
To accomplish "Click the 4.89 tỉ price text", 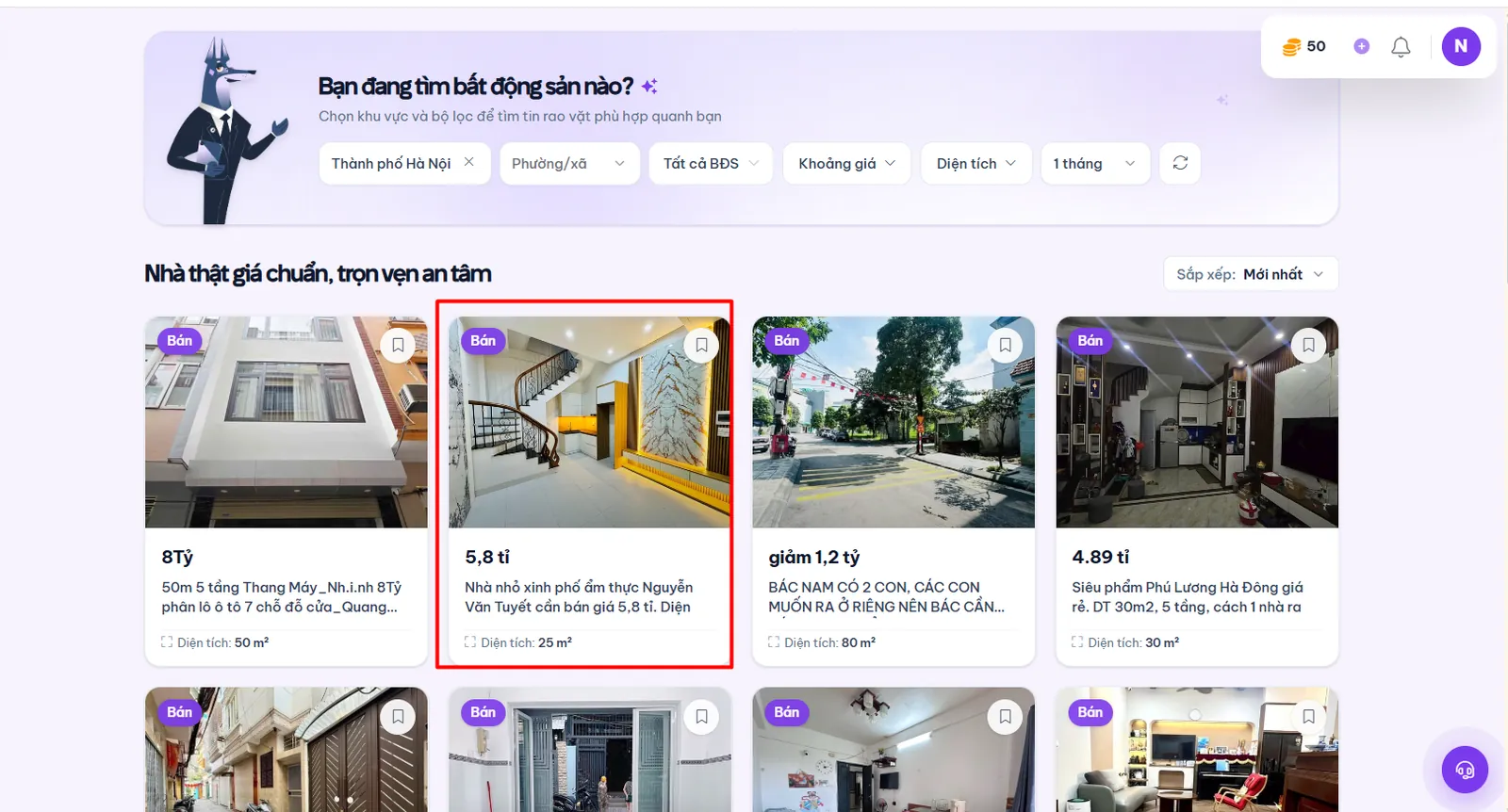I will (x=1101, y=557).
